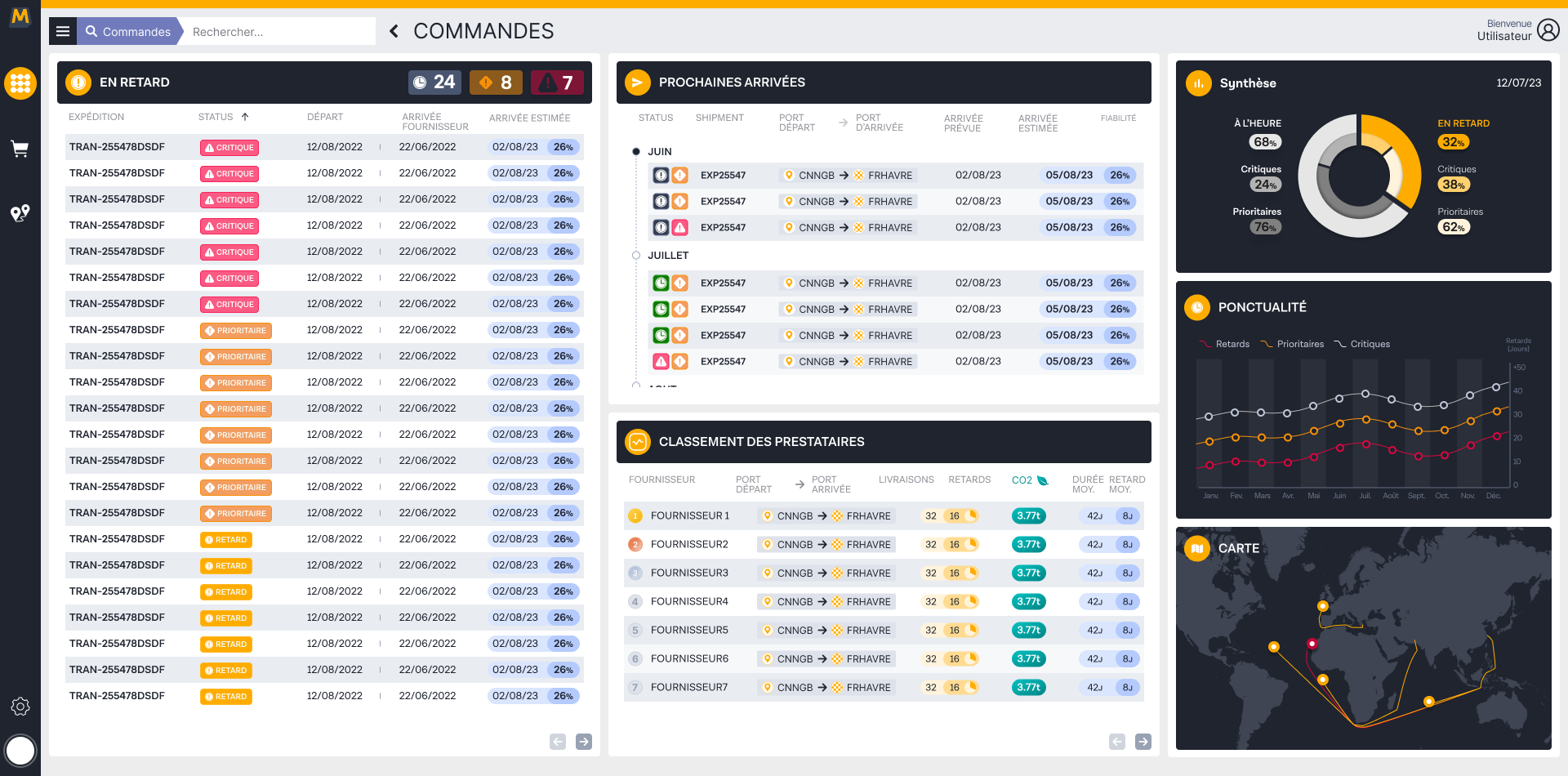This screenshot has width=1568, height=776.
Task: Select the Commandes breadcrumb tab
Action: (x=128, y=32)
